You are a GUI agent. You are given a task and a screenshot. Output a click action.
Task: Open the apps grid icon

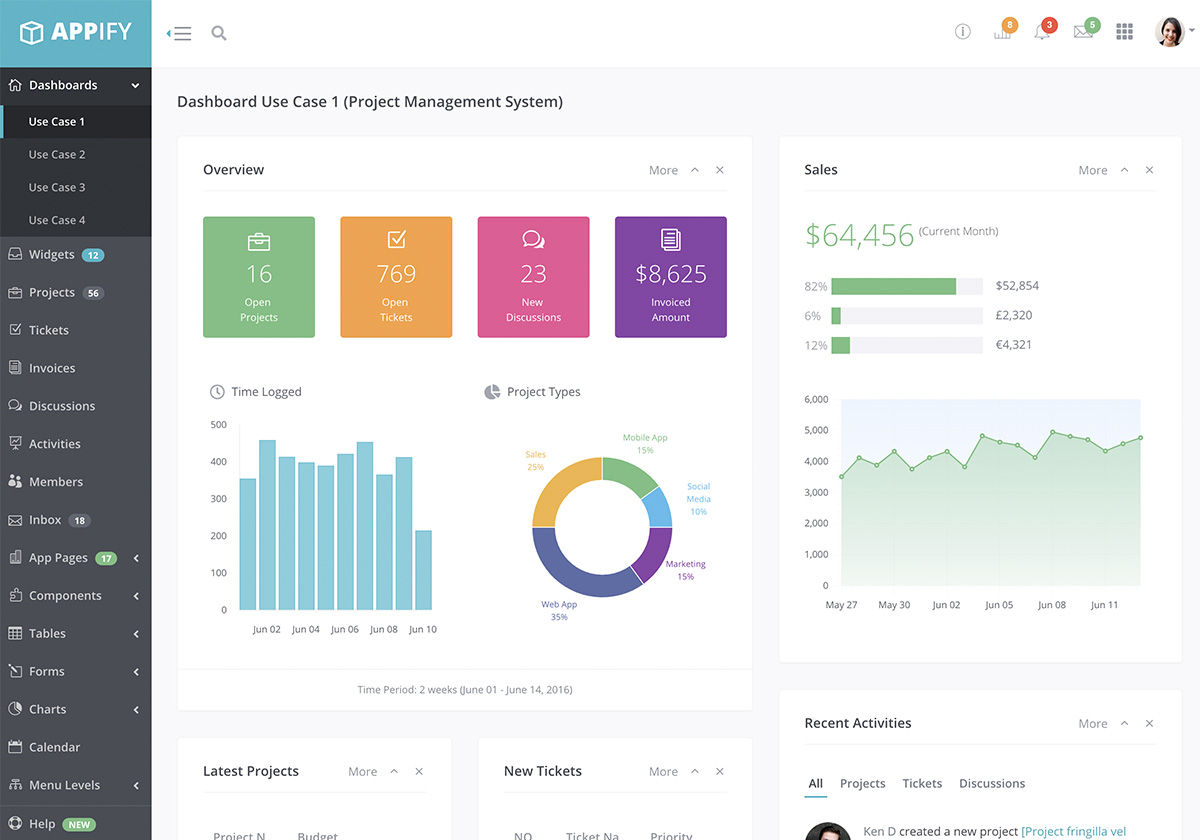click(x=1124, y=31)
